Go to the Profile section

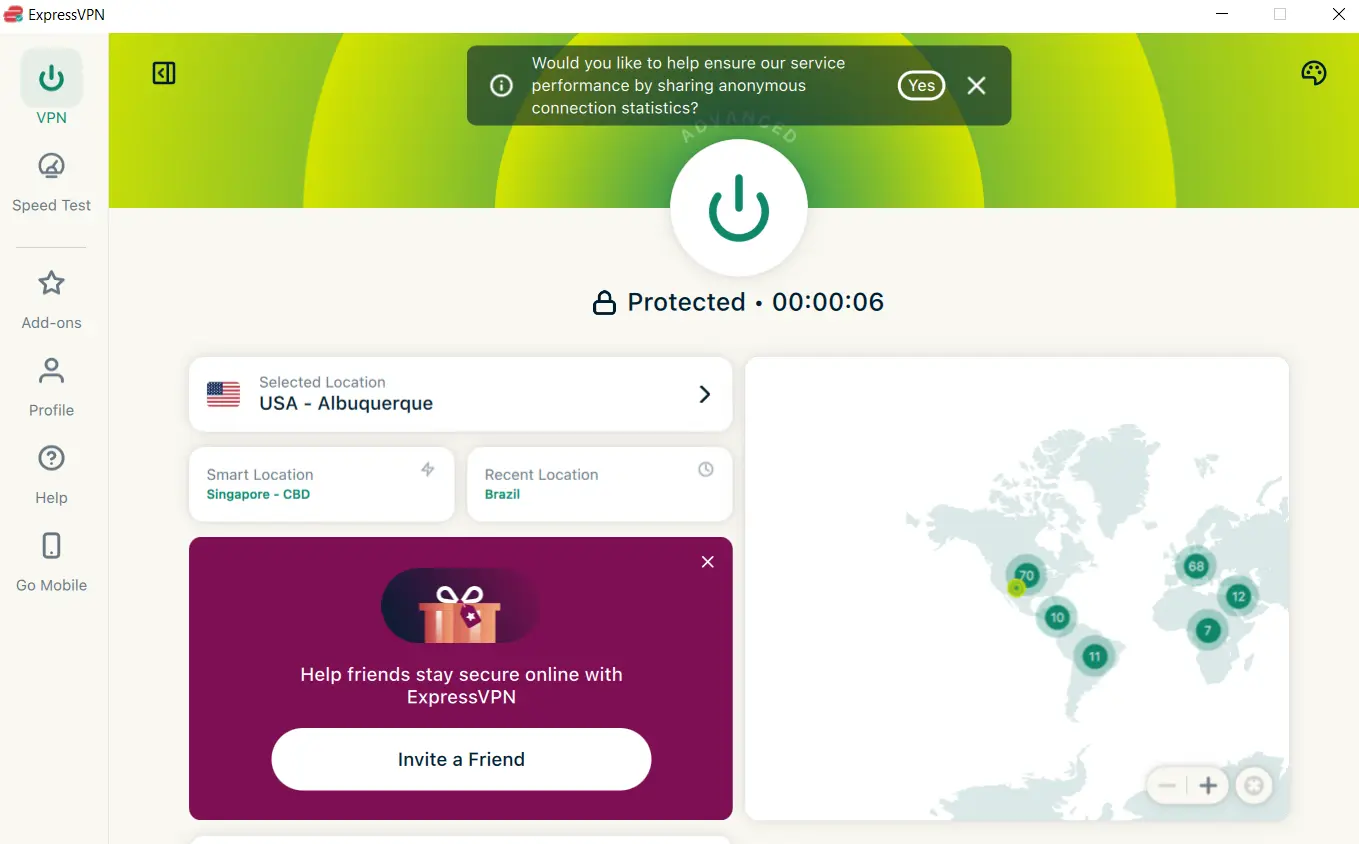pos(51,388)
